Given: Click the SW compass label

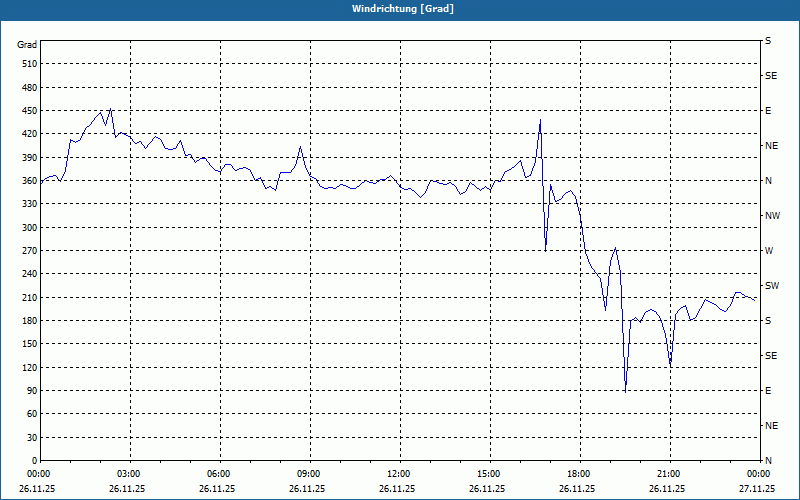Looking at the screenshot, I should pos(772,286).
